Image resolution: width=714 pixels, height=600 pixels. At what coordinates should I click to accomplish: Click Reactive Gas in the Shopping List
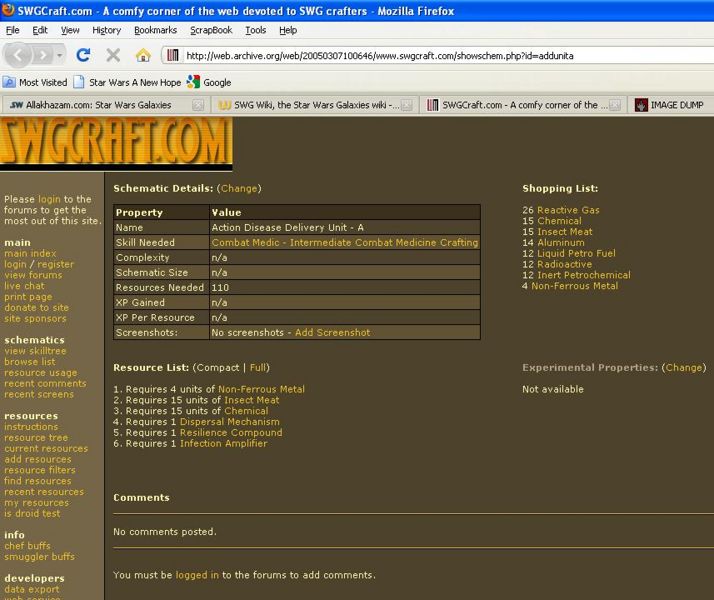coord(568,210)
